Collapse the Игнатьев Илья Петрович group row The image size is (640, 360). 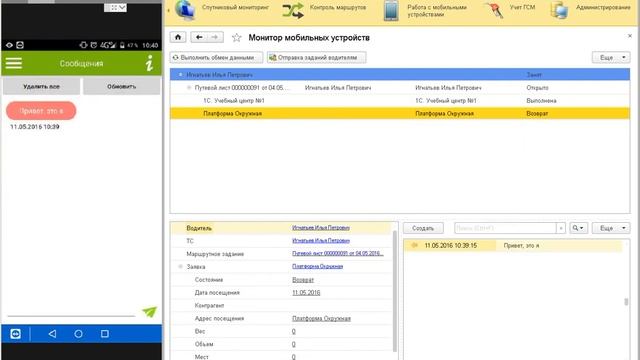tap(180, 75)
